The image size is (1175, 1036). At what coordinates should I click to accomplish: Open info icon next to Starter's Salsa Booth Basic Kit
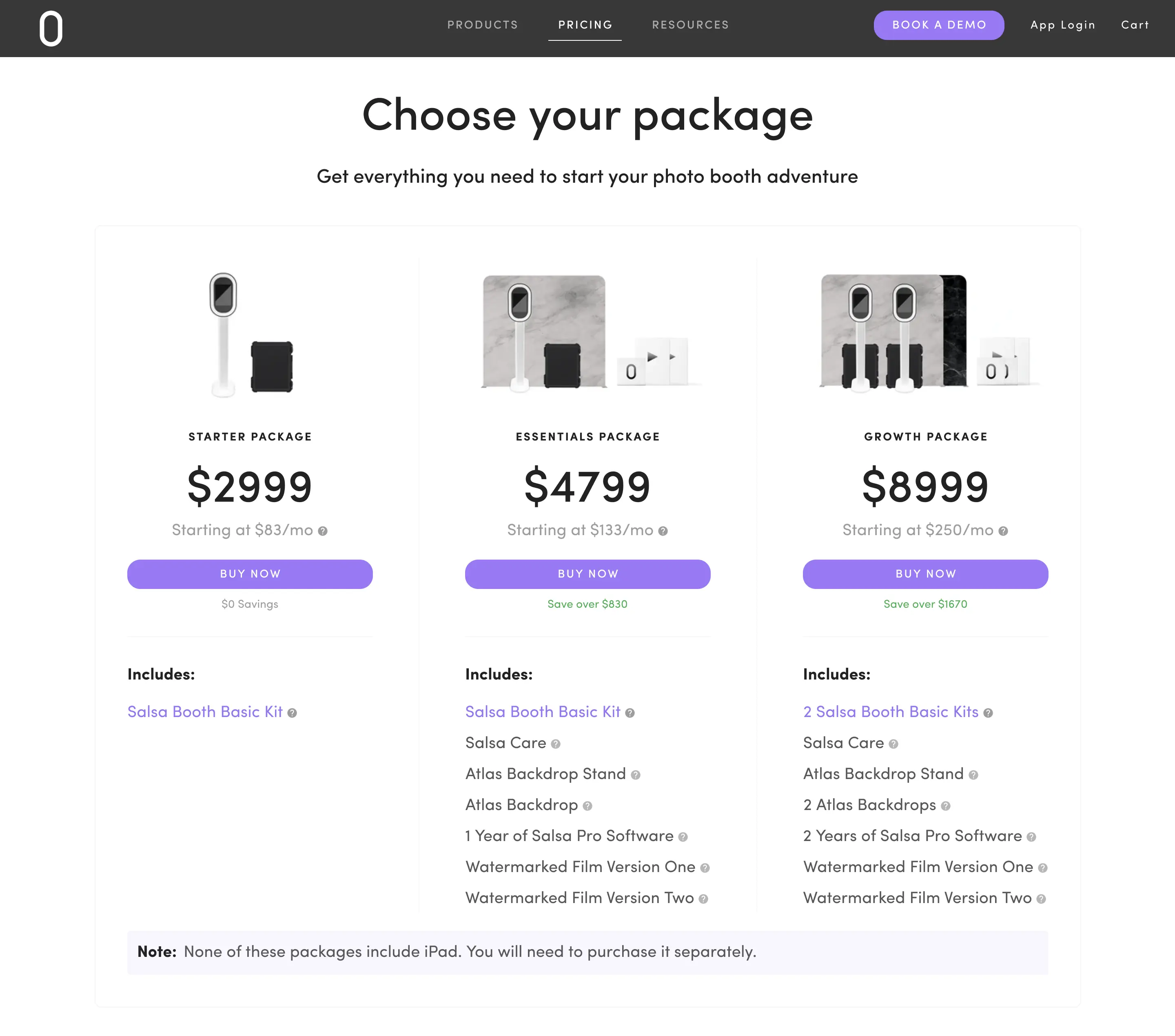291,713
